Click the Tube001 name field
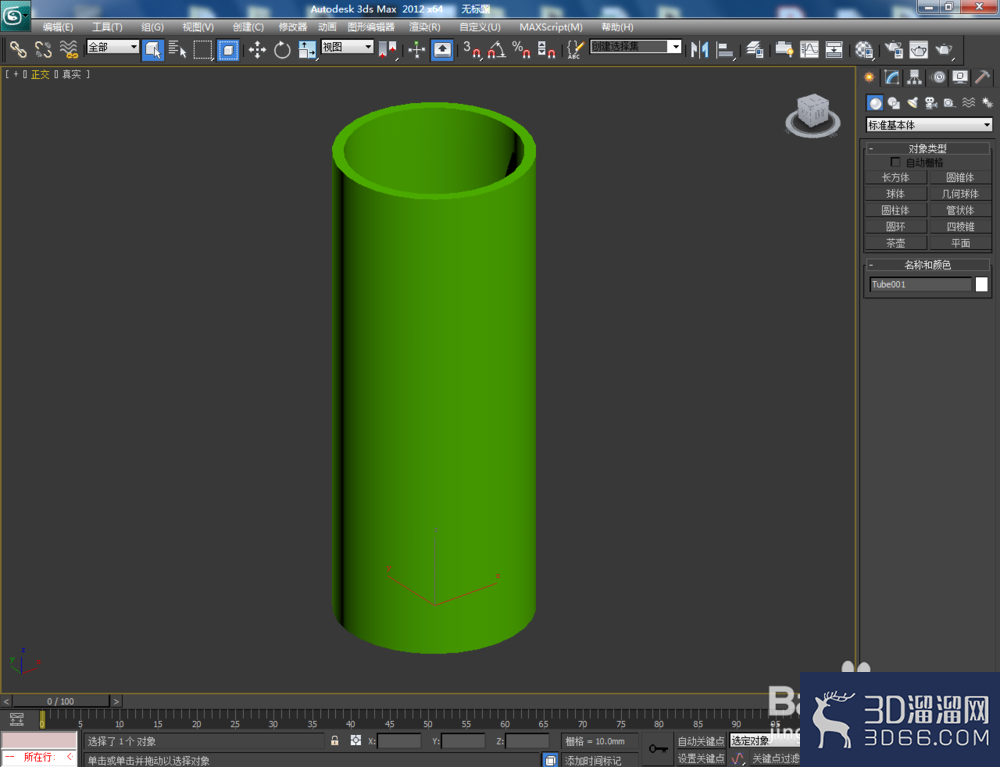The height and width of the screenshot is (767, 1000). click(920, 284)
